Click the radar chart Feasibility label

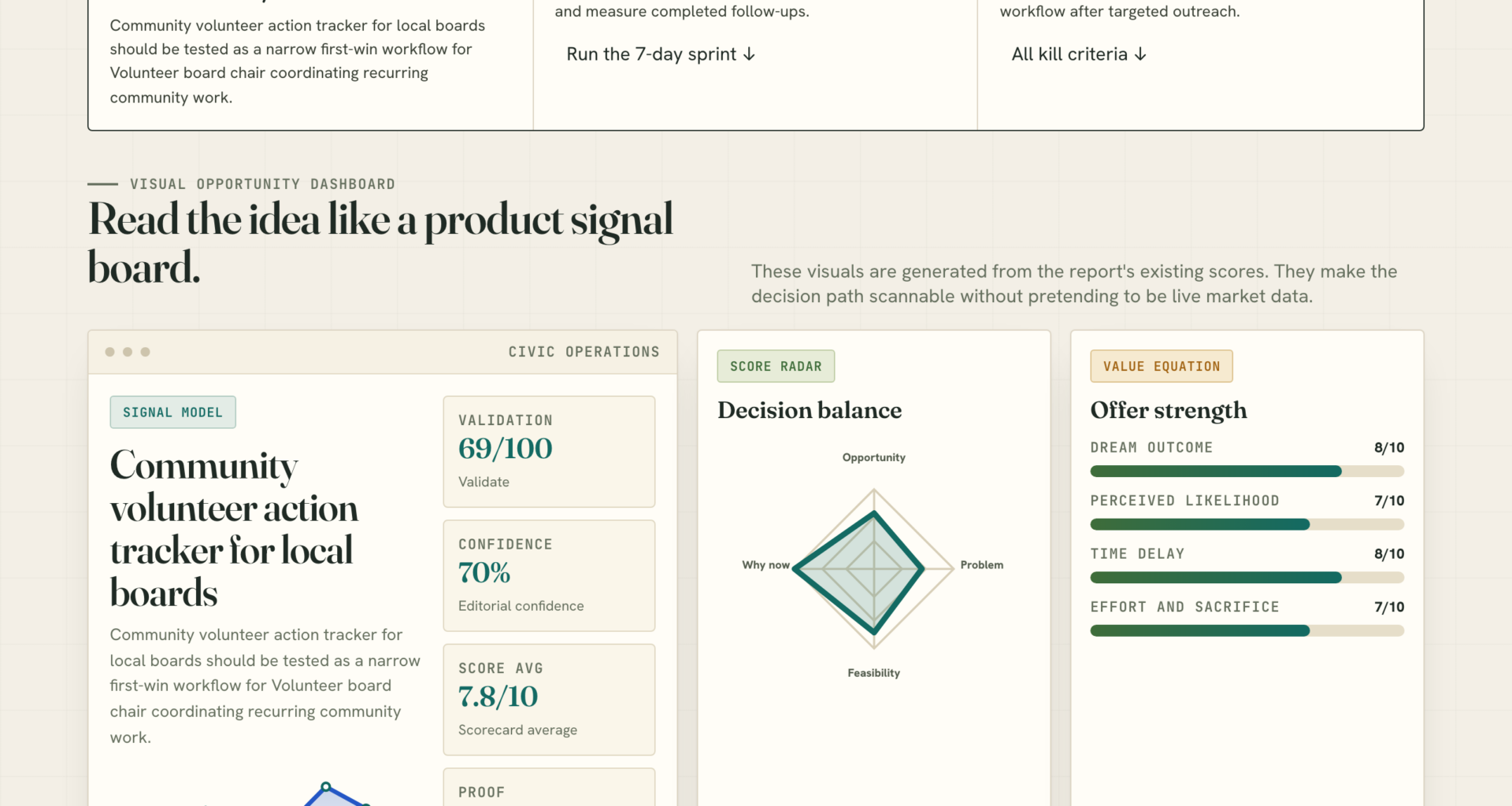(873, 673)
